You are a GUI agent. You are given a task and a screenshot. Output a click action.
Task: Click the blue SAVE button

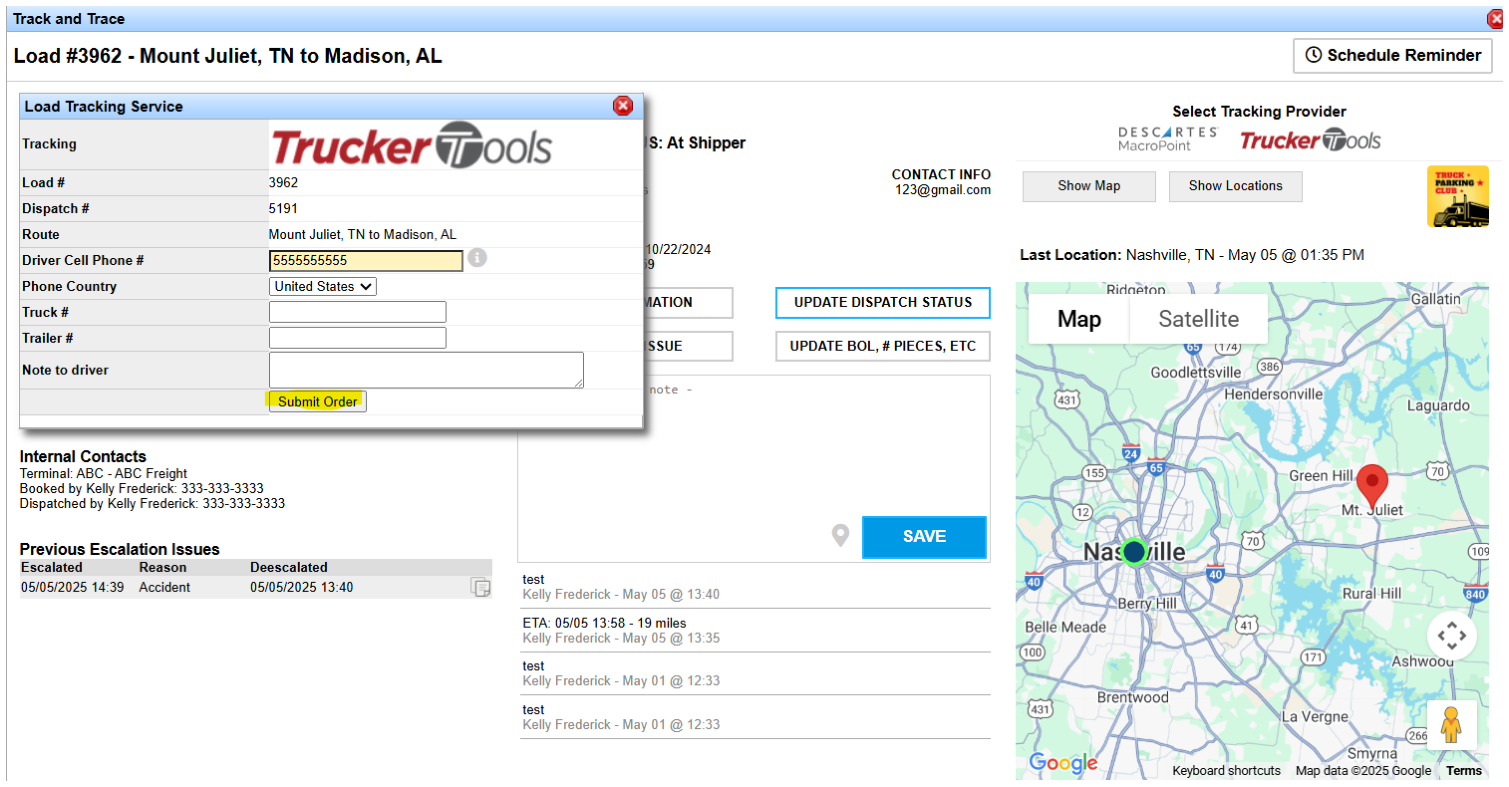(924, 537)
